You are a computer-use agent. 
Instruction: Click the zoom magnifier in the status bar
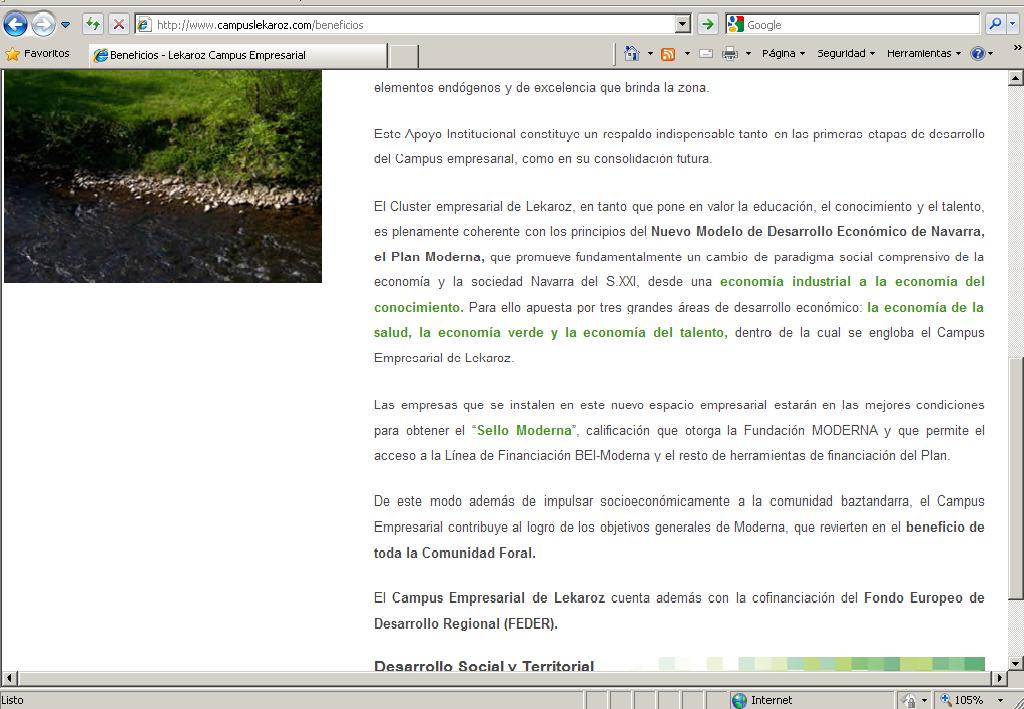(945, 700)
